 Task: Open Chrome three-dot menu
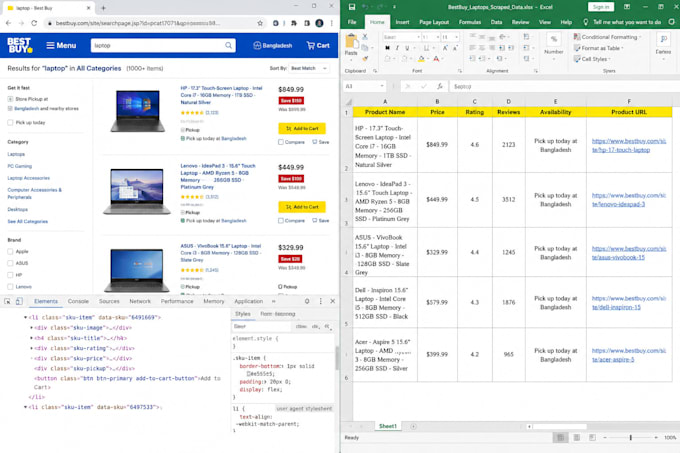tap(332, 23)
